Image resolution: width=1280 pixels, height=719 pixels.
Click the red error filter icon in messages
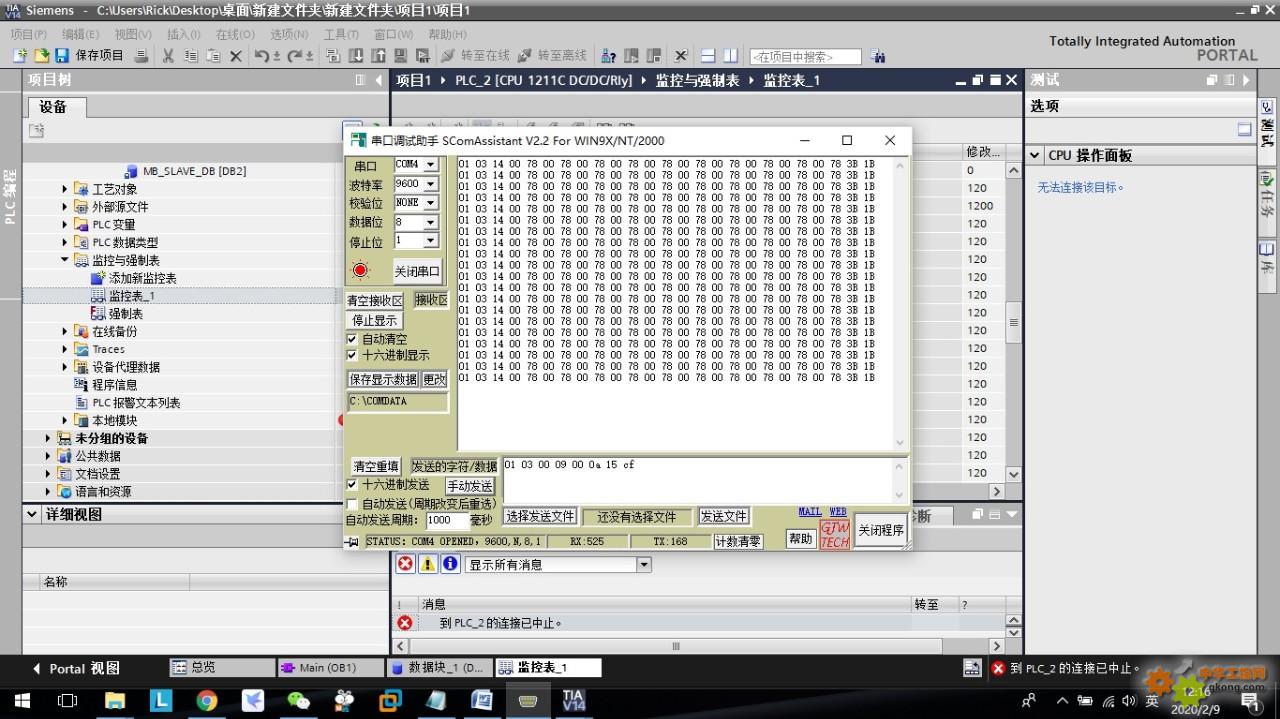point(405,564)
